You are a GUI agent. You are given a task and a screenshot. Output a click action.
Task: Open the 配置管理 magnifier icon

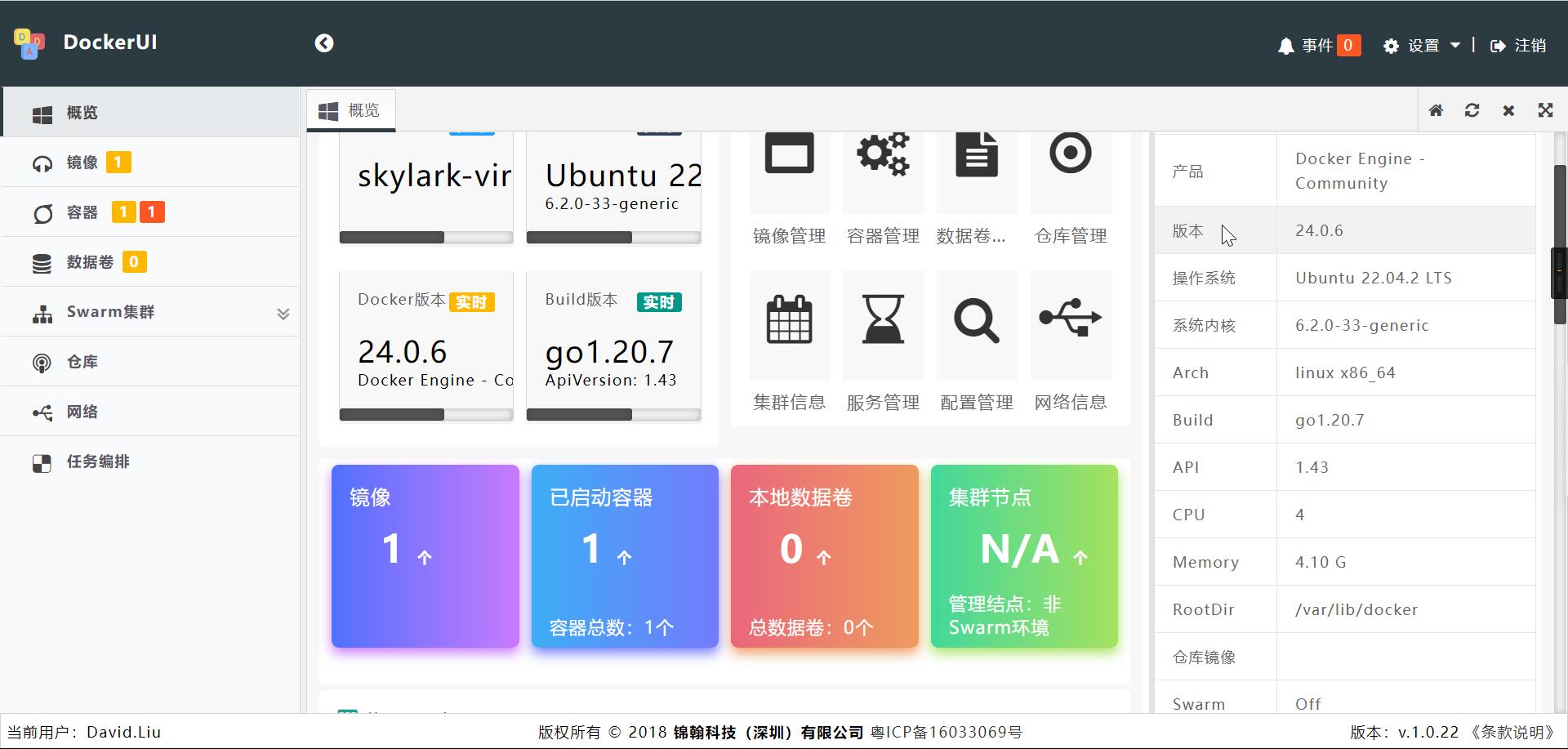coord(977,321)
